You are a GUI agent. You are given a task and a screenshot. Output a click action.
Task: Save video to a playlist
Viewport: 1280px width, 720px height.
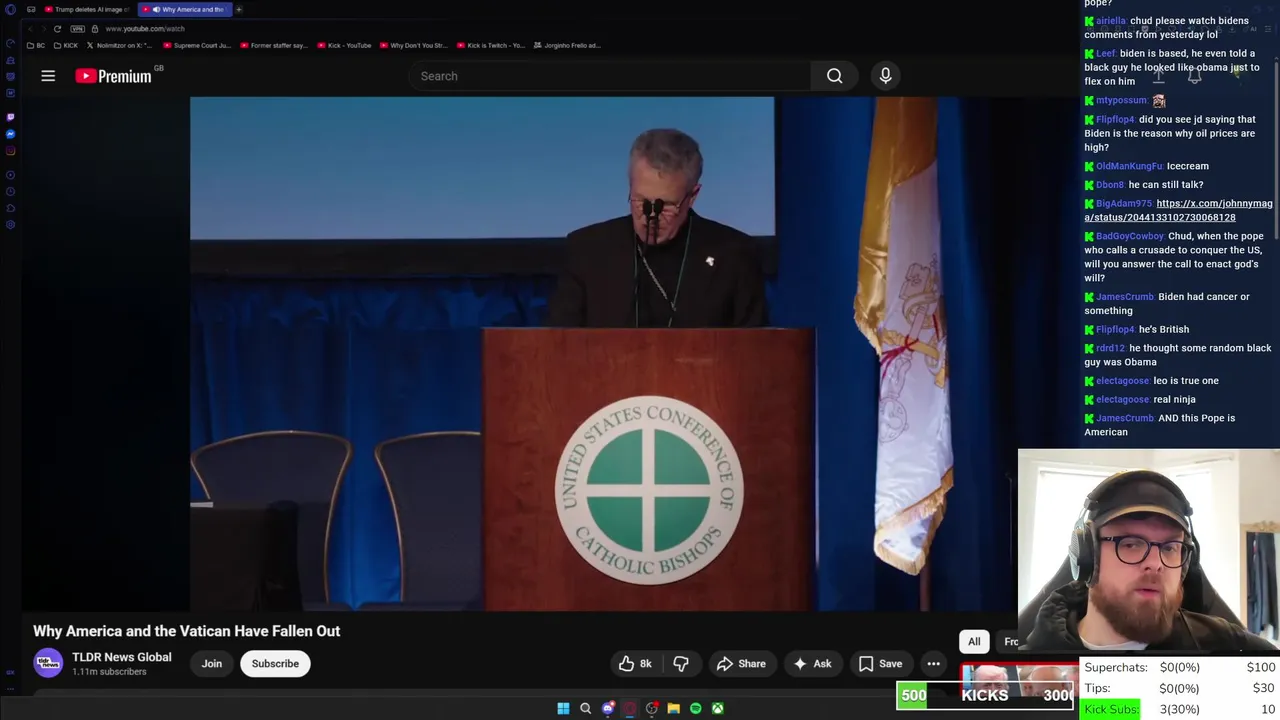coord(880,664)
